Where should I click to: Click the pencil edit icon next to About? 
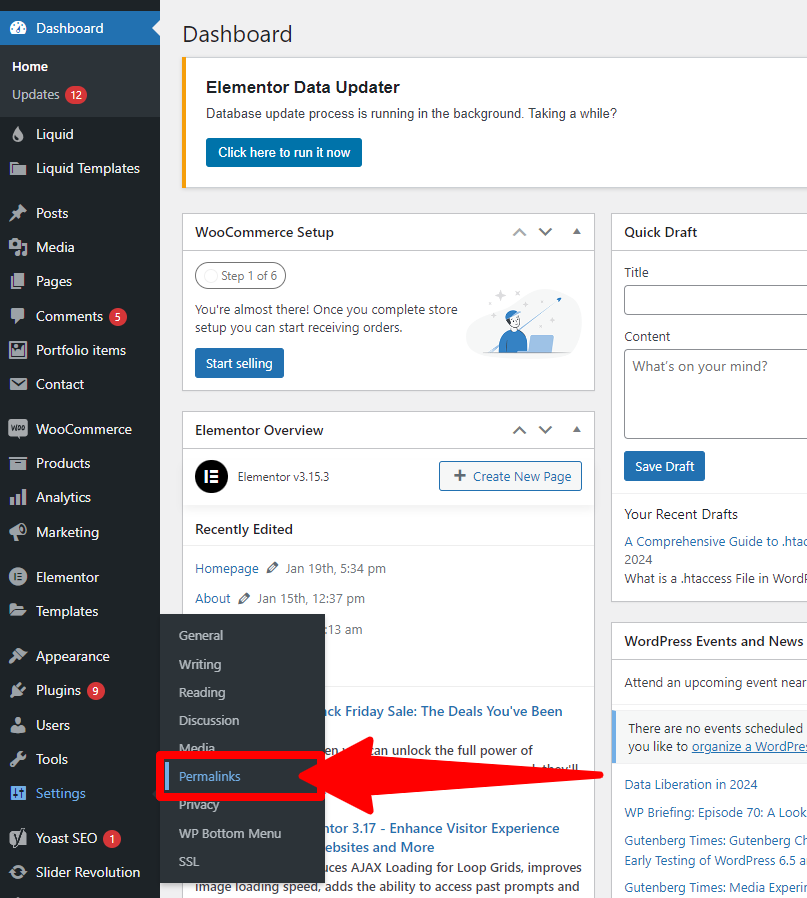click(244, 598)
